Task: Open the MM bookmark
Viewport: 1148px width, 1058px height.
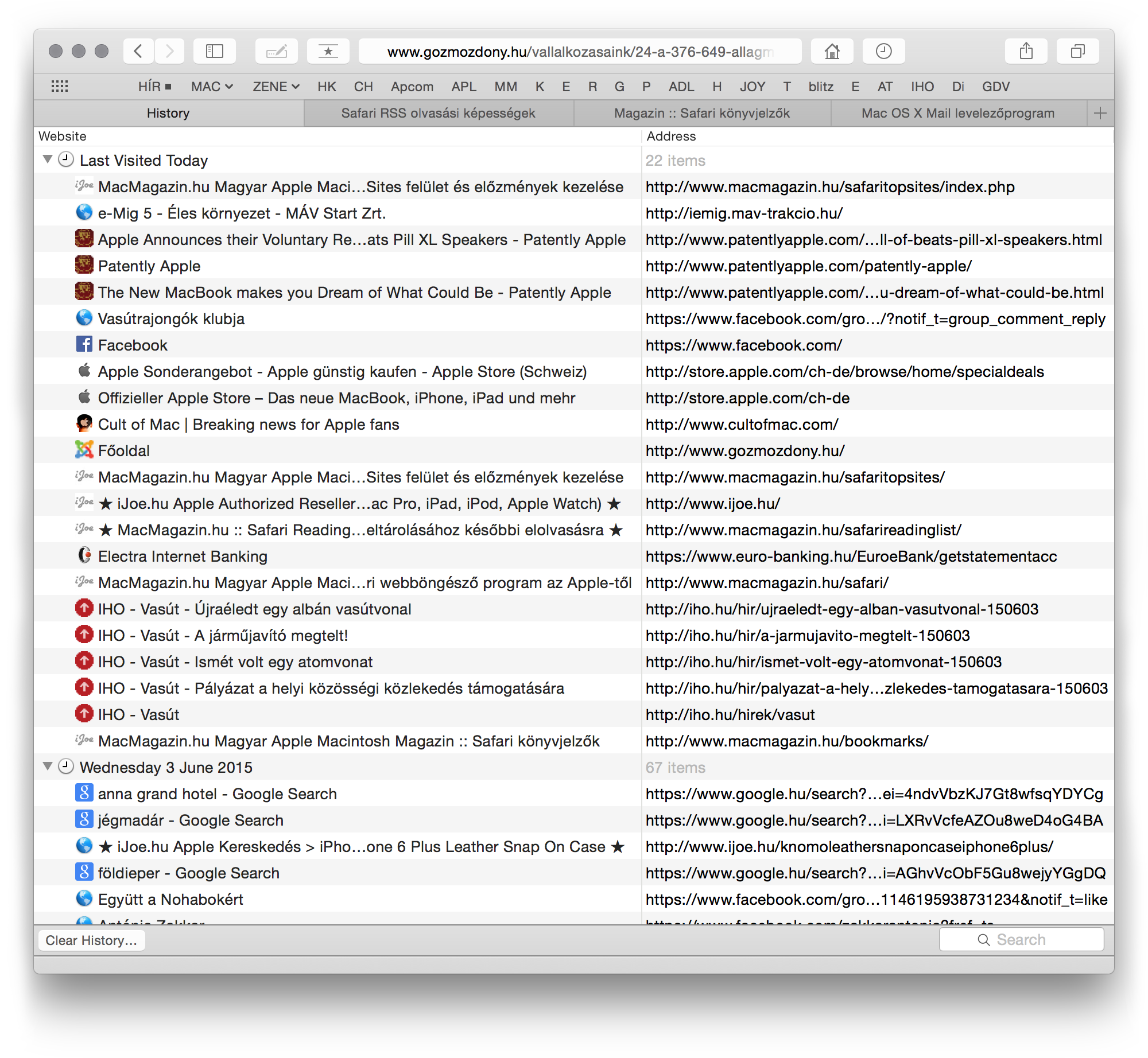Action: (506, 87)
